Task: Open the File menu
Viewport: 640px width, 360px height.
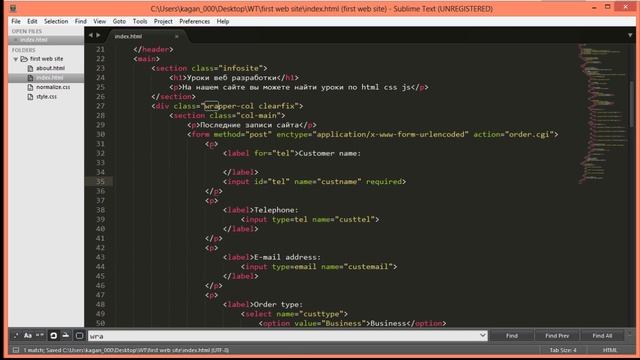Action: coord(16,21)
